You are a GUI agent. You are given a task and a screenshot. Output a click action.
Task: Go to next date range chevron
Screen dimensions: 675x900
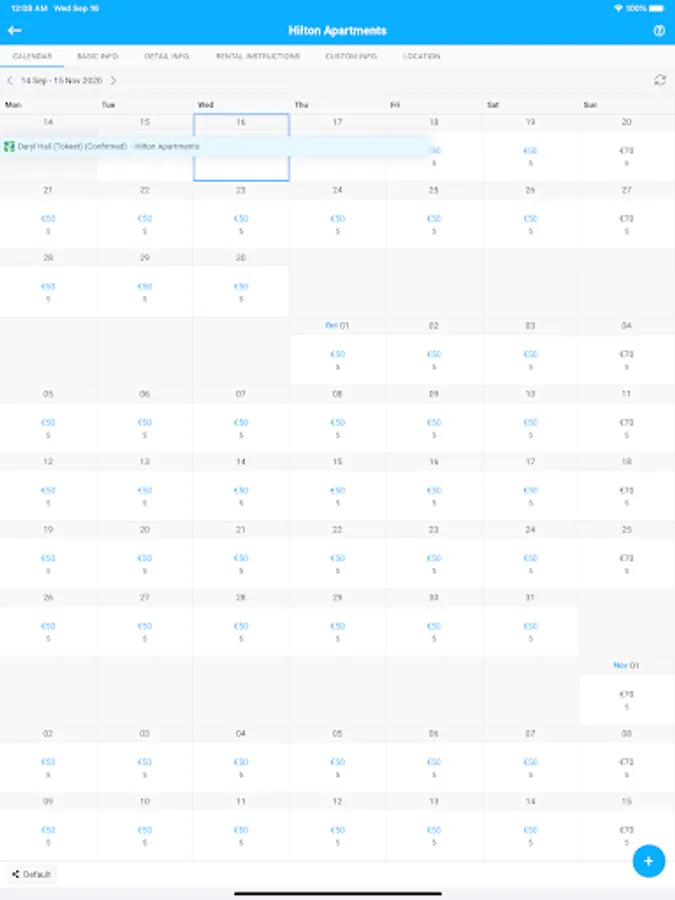tap(113, 80)
